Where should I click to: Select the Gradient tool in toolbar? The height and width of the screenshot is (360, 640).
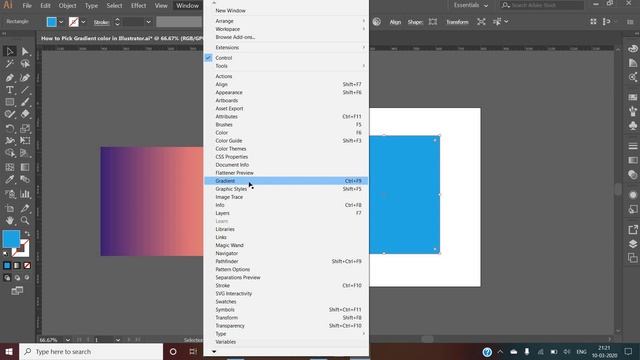tap(25, 167)
